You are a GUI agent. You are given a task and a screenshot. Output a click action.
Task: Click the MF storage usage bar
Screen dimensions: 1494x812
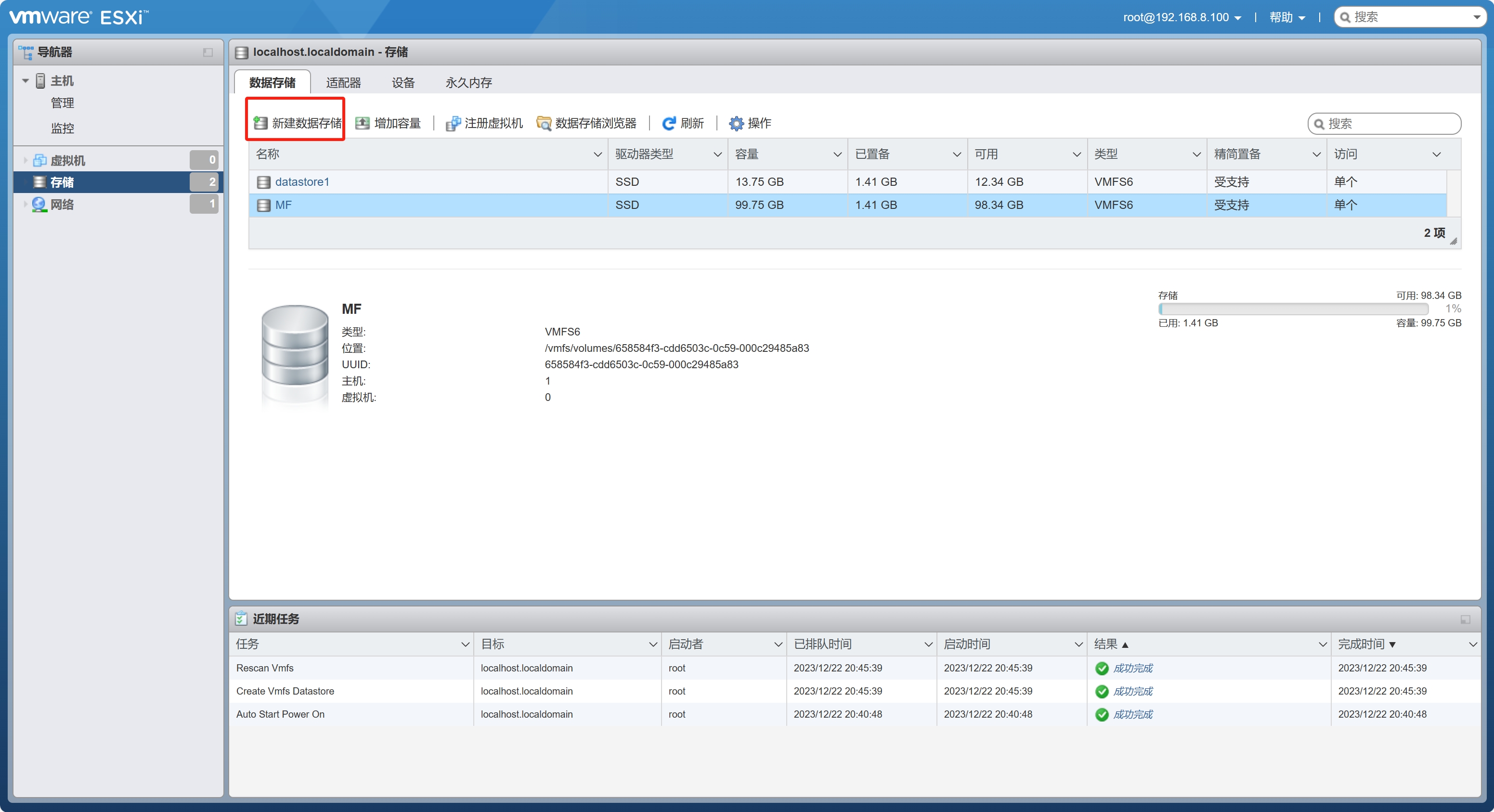tap(1293, 309)
